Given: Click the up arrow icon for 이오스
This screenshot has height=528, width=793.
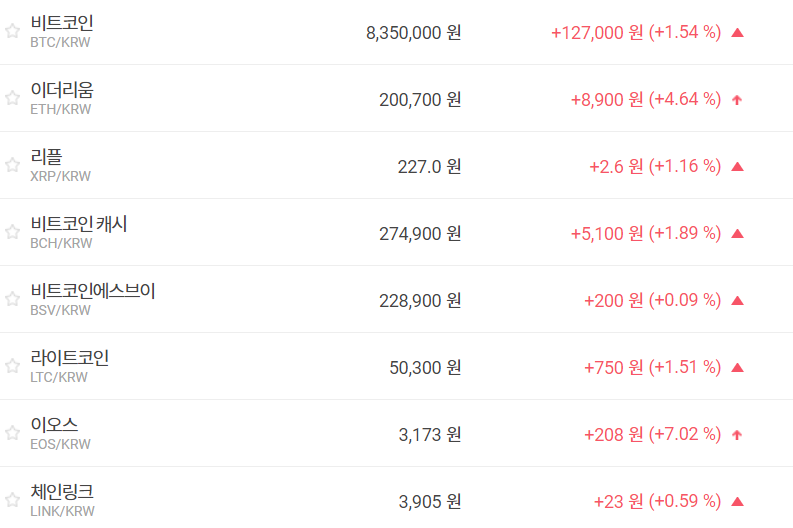Looking at the screenshot, I should [x=738, y=434].
